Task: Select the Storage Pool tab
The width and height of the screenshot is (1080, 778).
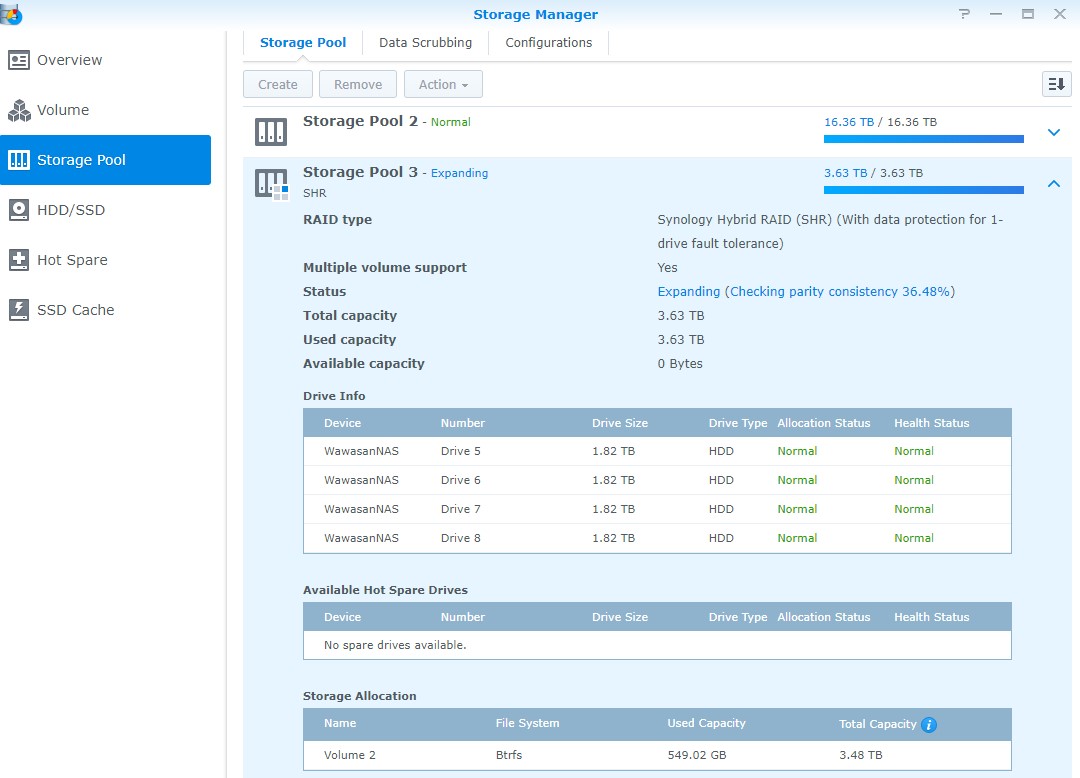Action: (x=303, y=43)
